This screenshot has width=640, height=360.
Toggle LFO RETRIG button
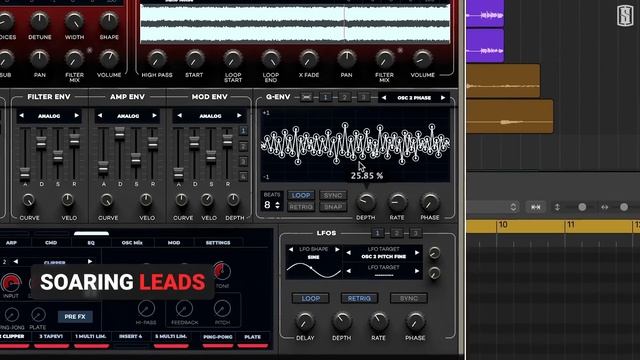(x=359, y=298)
